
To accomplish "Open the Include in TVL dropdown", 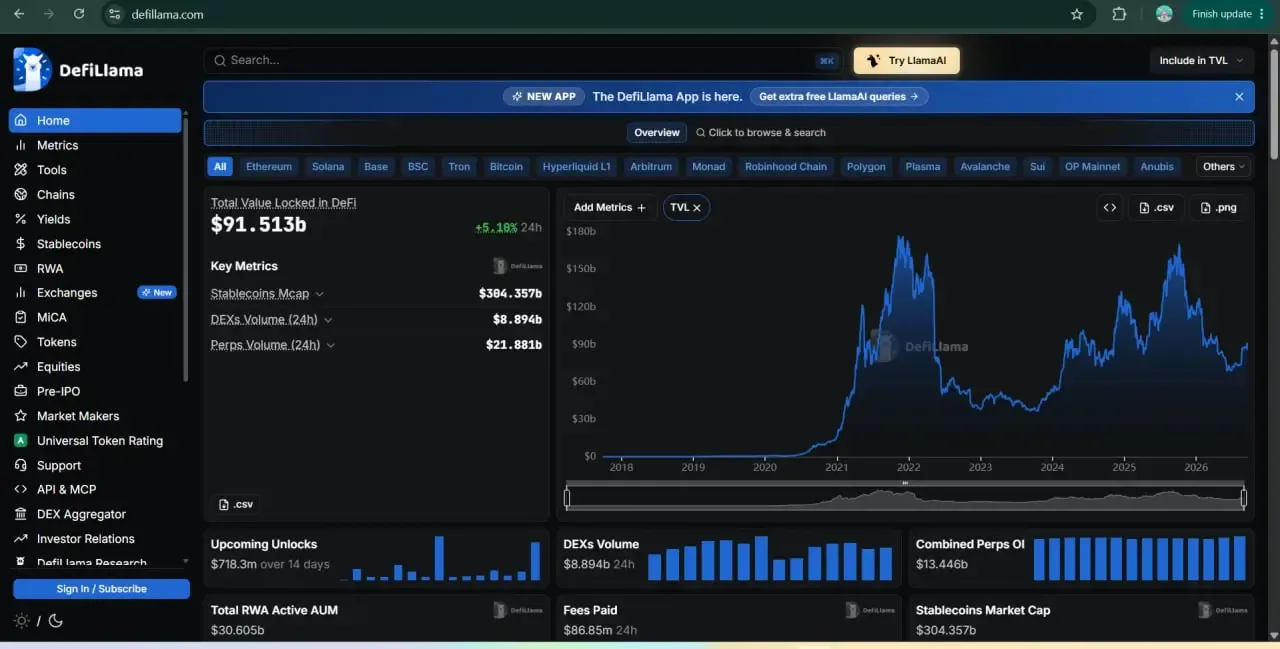I will [1201, 61].
